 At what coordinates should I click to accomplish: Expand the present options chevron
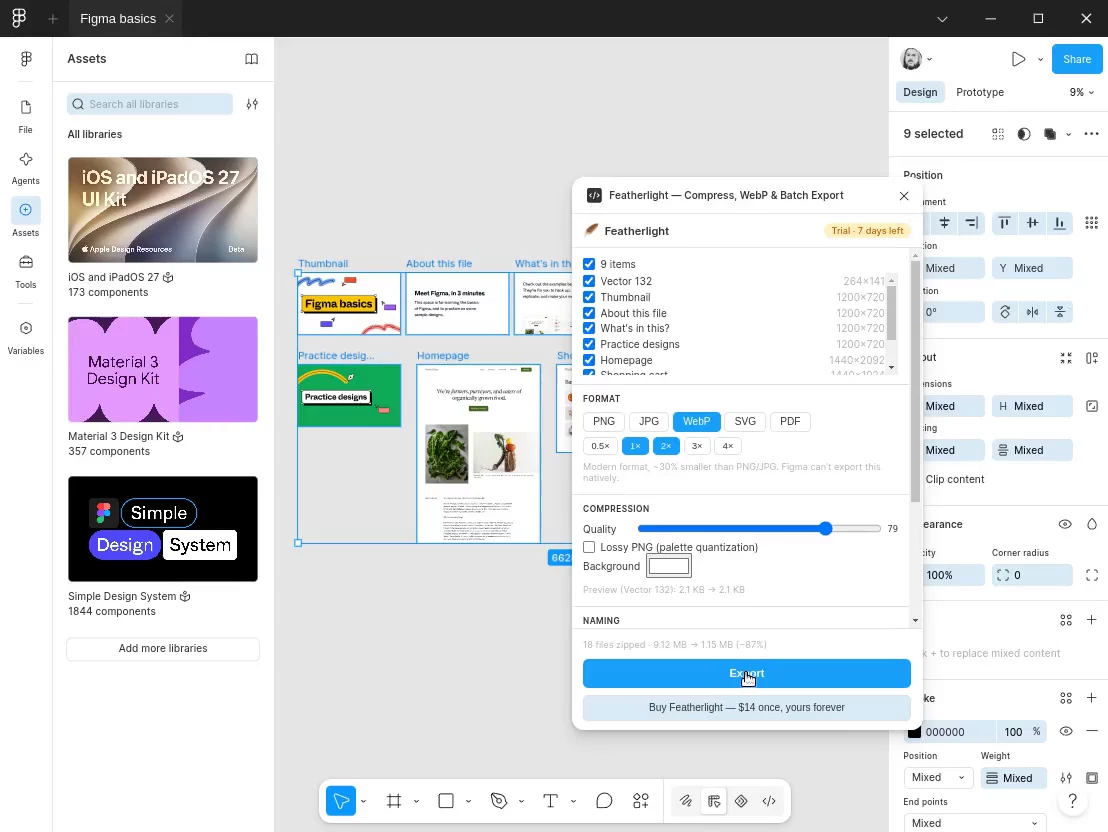point(1040,59)
